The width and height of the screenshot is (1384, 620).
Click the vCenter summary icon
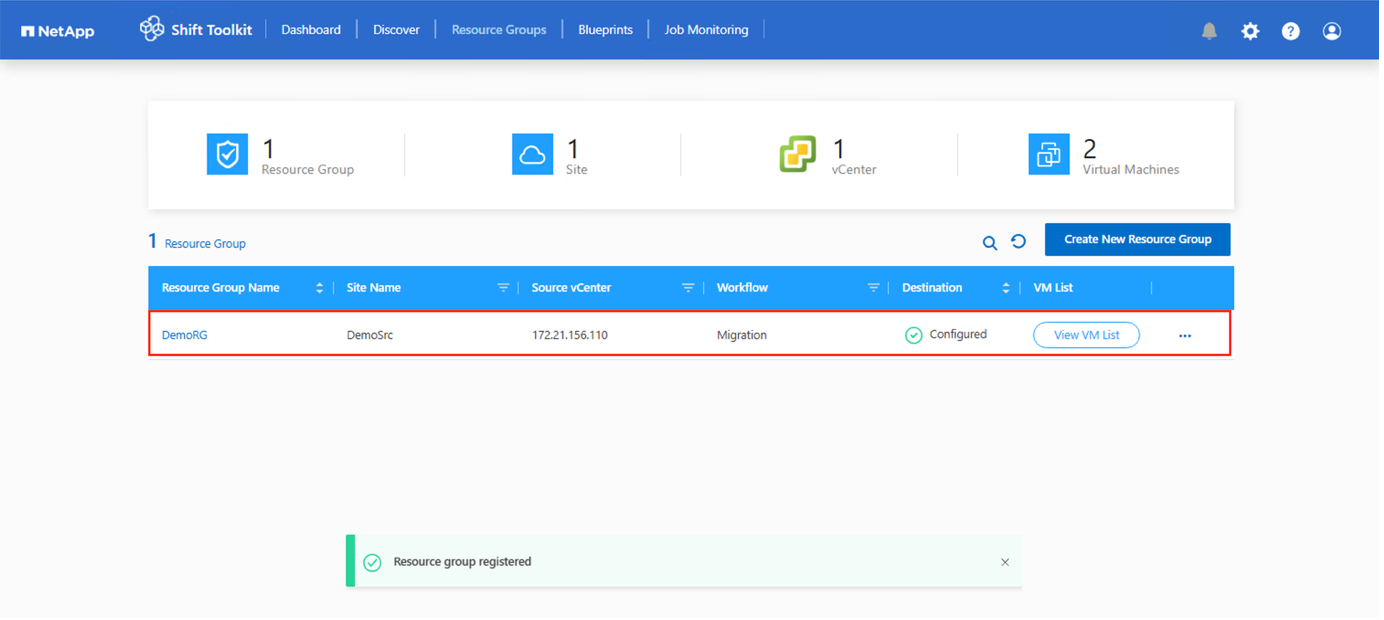(797, 155)
